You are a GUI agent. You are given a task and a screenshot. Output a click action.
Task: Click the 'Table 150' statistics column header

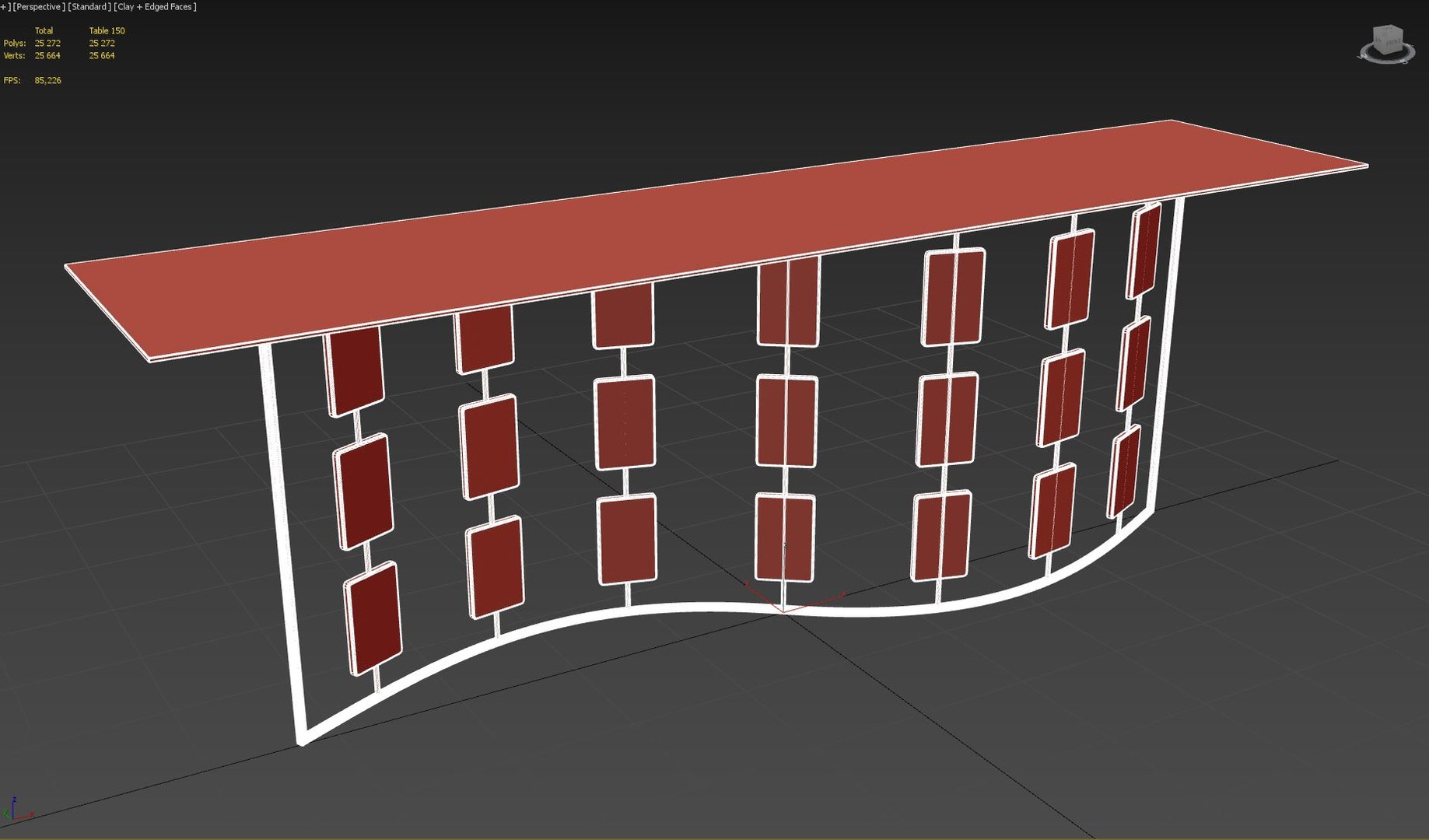pos(107,31)
